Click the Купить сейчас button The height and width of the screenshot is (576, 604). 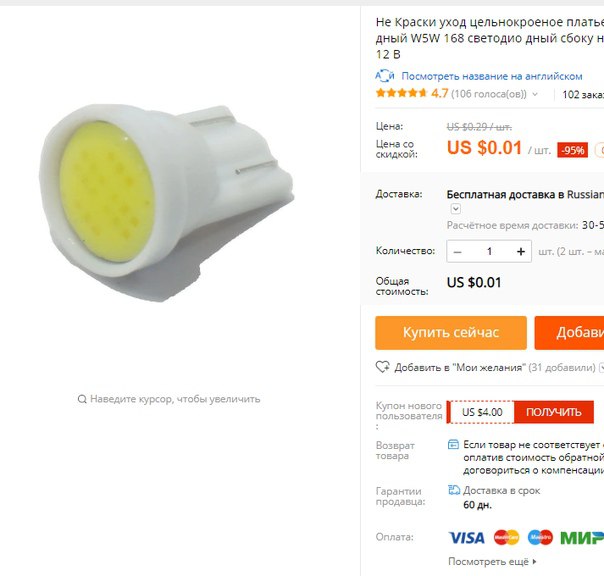[x=451, y=333]
